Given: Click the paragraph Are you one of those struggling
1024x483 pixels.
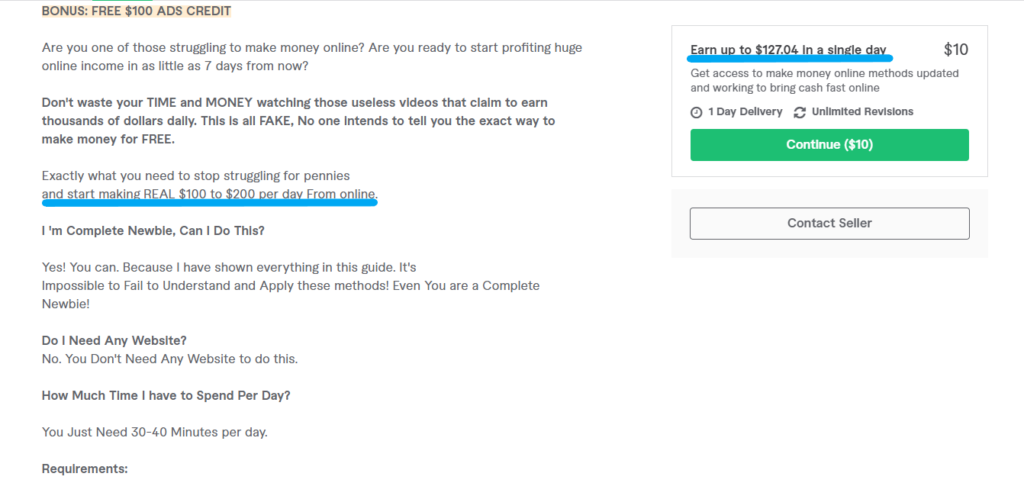Looking at the screenshot, I should (x=312, y=57).
